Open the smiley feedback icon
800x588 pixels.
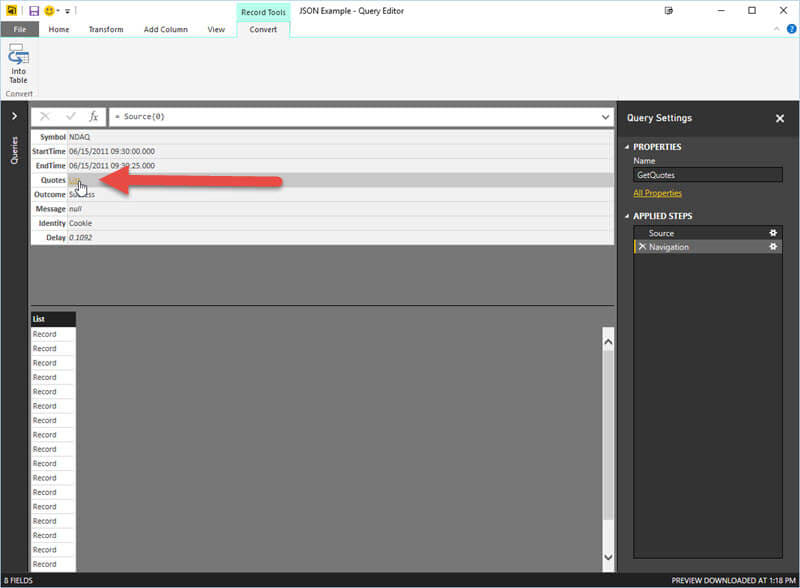49,11
